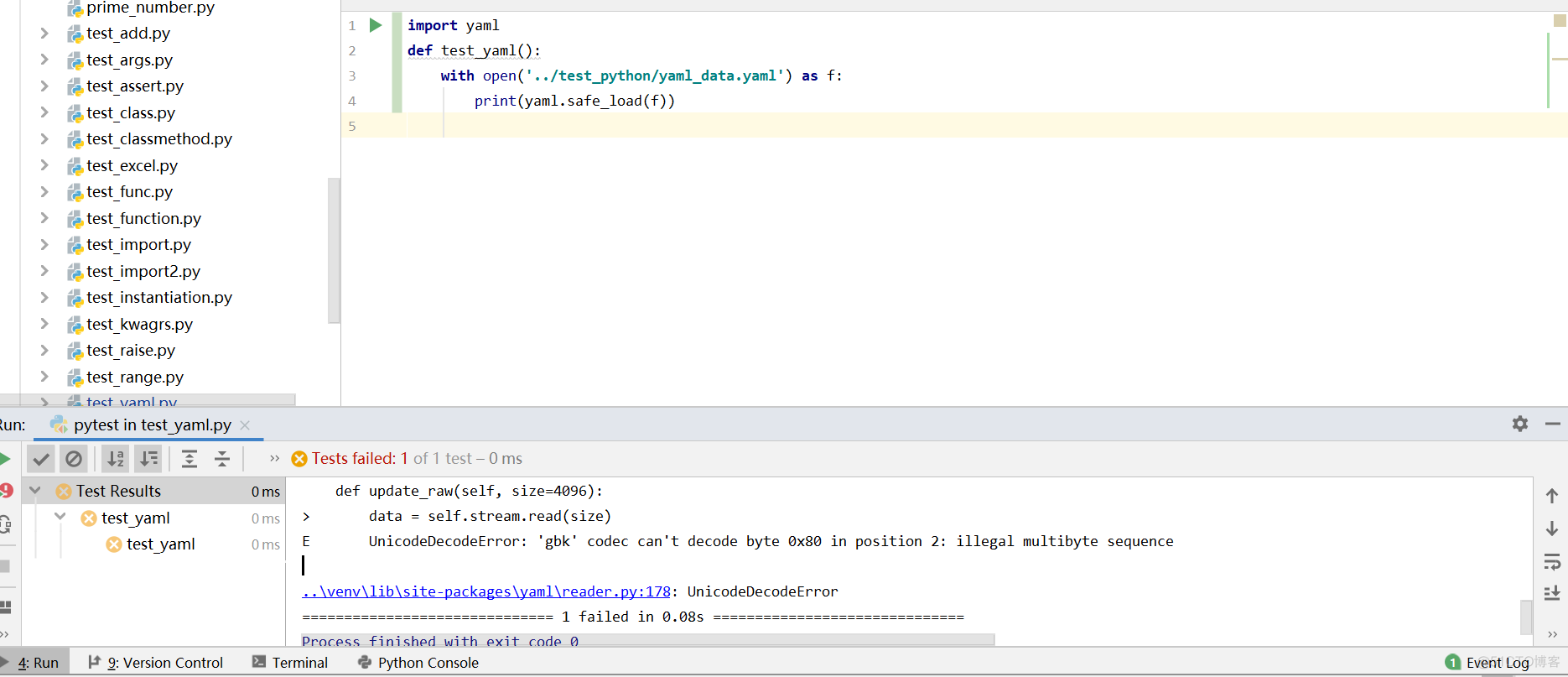Close the pytest in test_yaml.py run tab

coord(245,425)
